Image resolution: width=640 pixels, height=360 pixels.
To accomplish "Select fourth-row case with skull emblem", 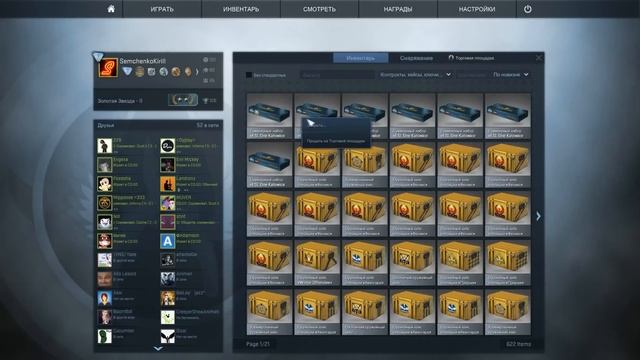I will (x=412, y=263).
